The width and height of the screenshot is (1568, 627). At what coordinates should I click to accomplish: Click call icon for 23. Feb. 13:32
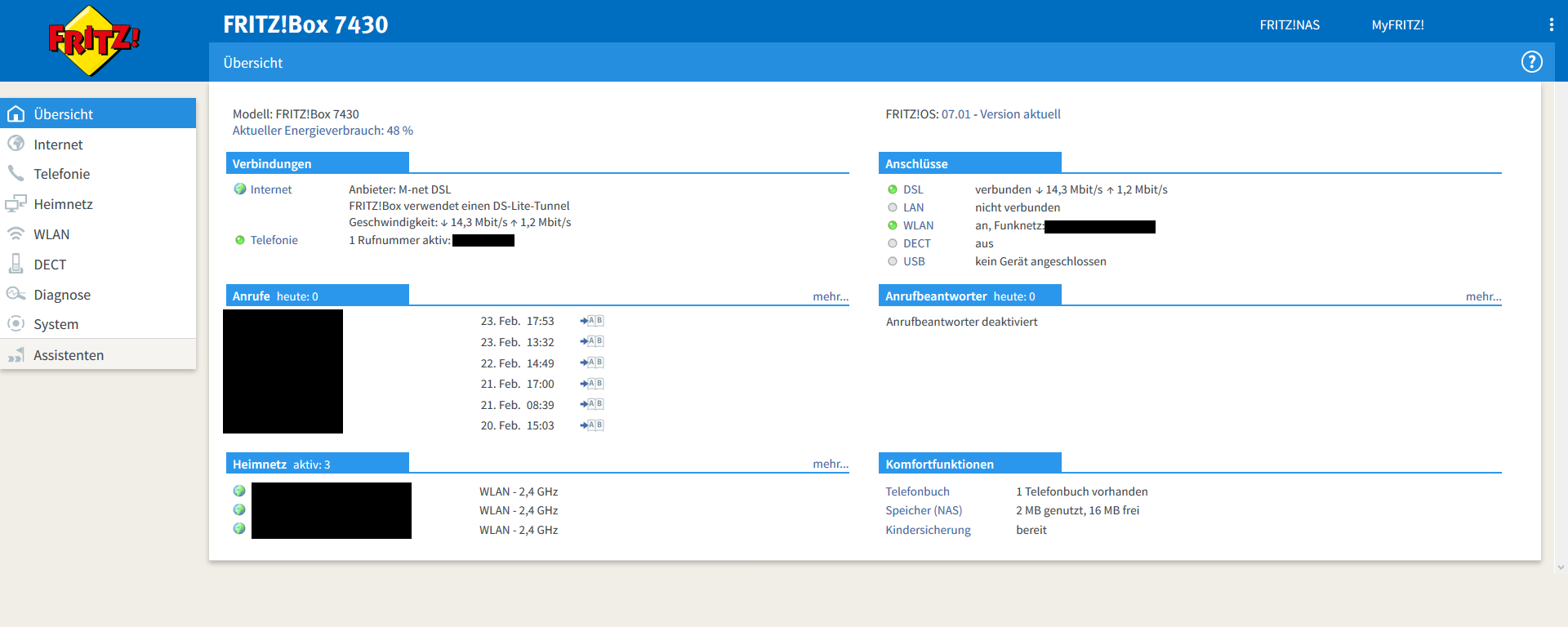tap(592, 341)
